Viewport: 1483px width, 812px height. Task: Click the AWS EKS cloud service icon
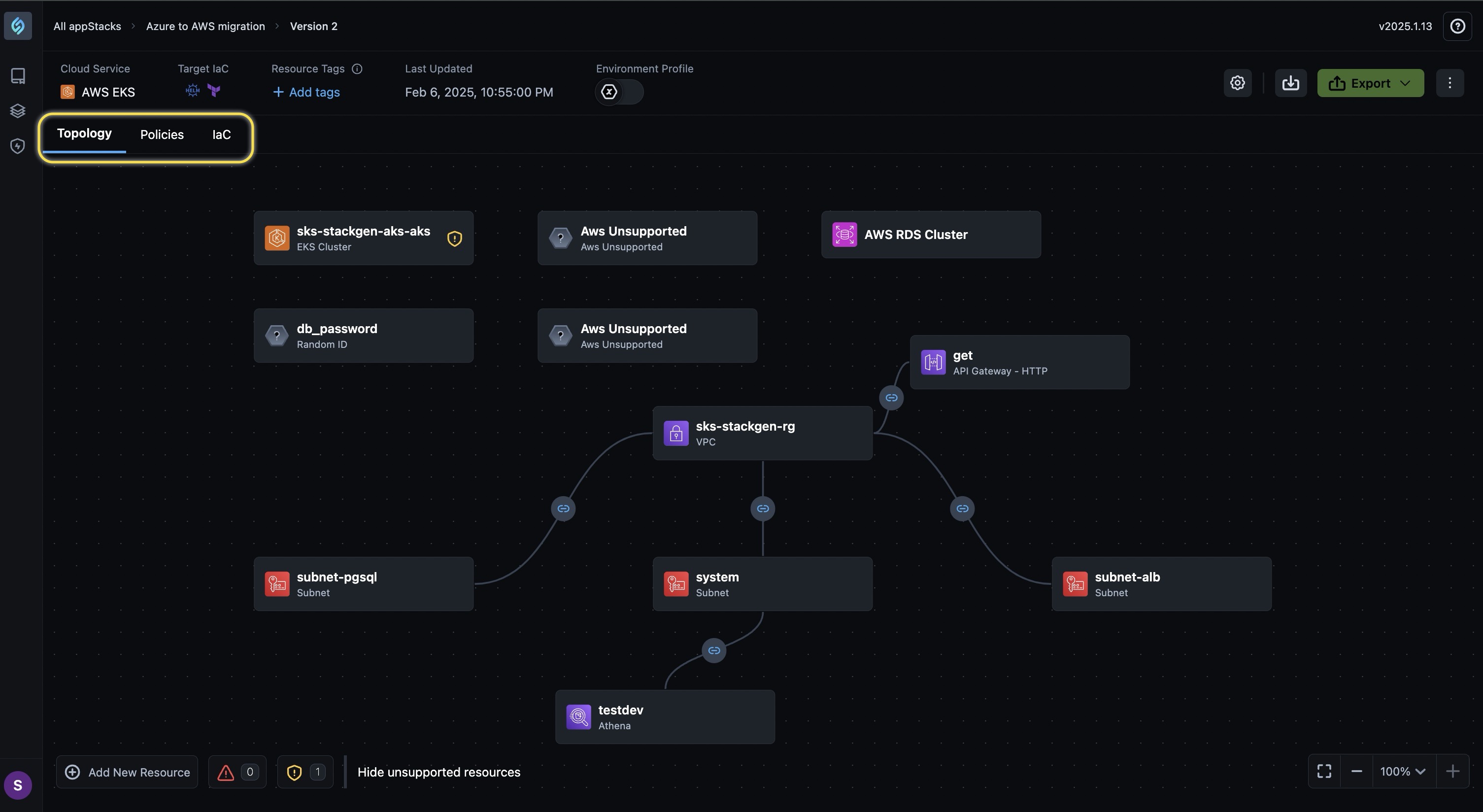[x=67, y=92]
